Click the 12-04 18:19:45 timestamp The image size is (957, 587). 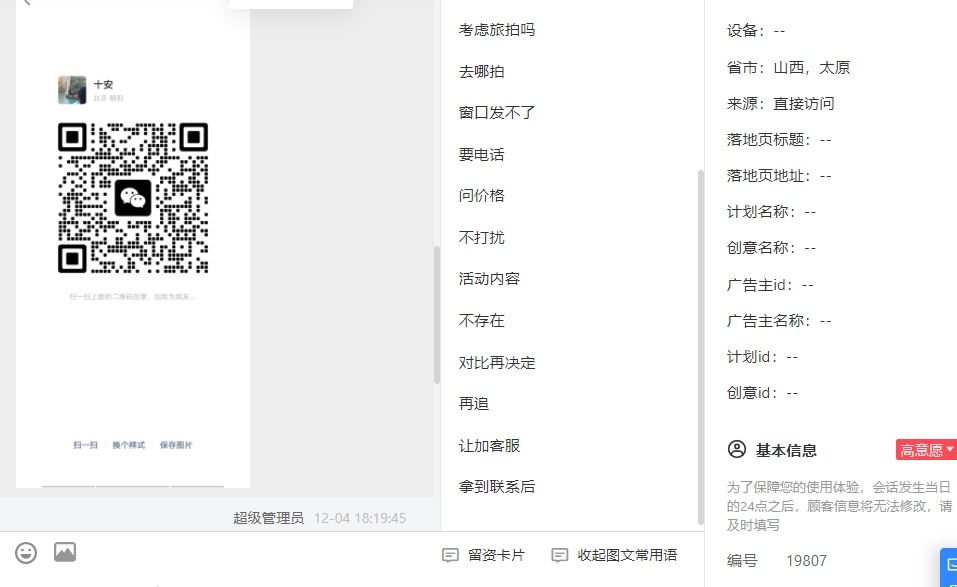[x=359, y=518]
